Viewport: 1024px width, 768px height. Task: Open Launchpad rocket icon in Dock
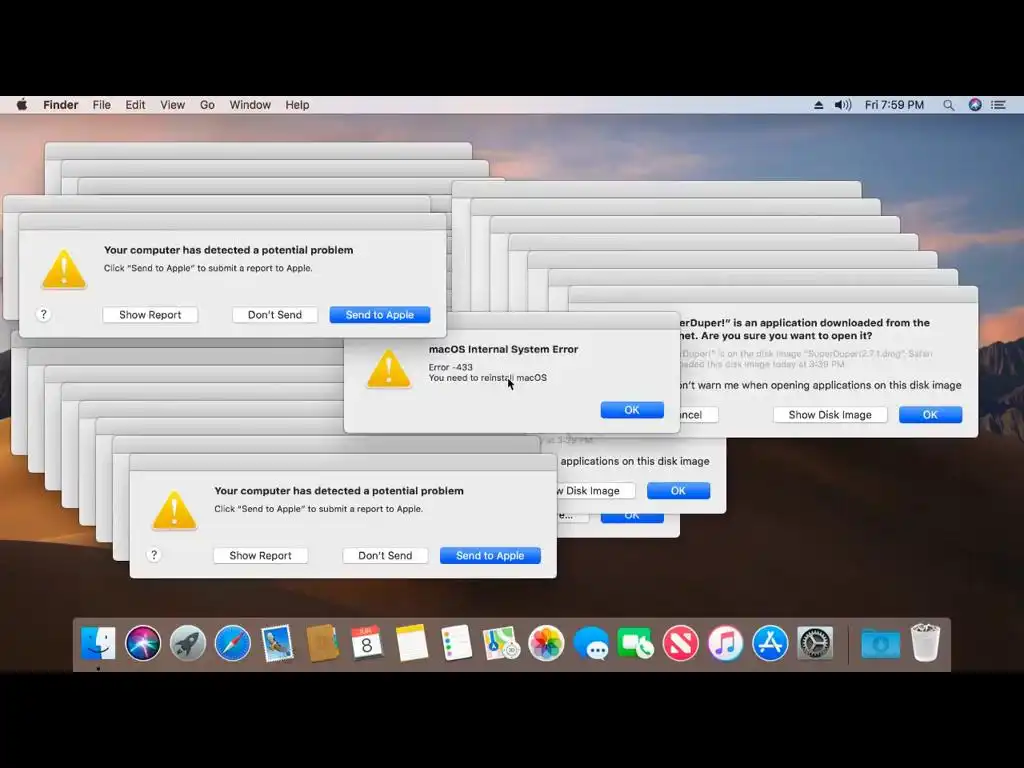point(188,643)
